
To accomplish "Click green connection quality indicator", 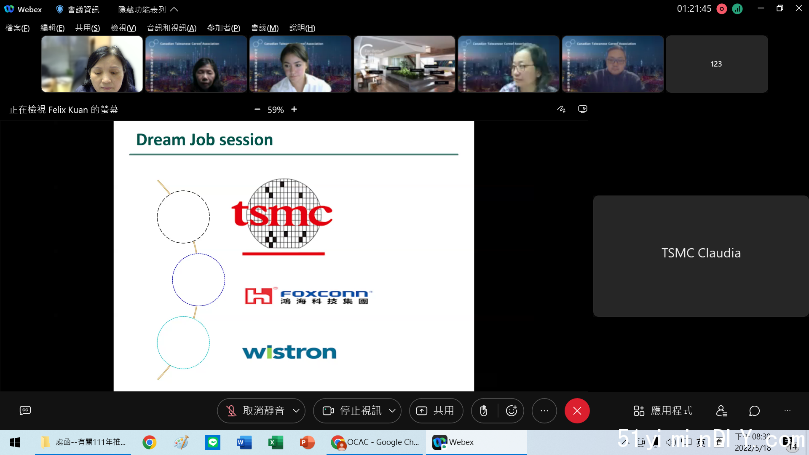I will (737, 9).
